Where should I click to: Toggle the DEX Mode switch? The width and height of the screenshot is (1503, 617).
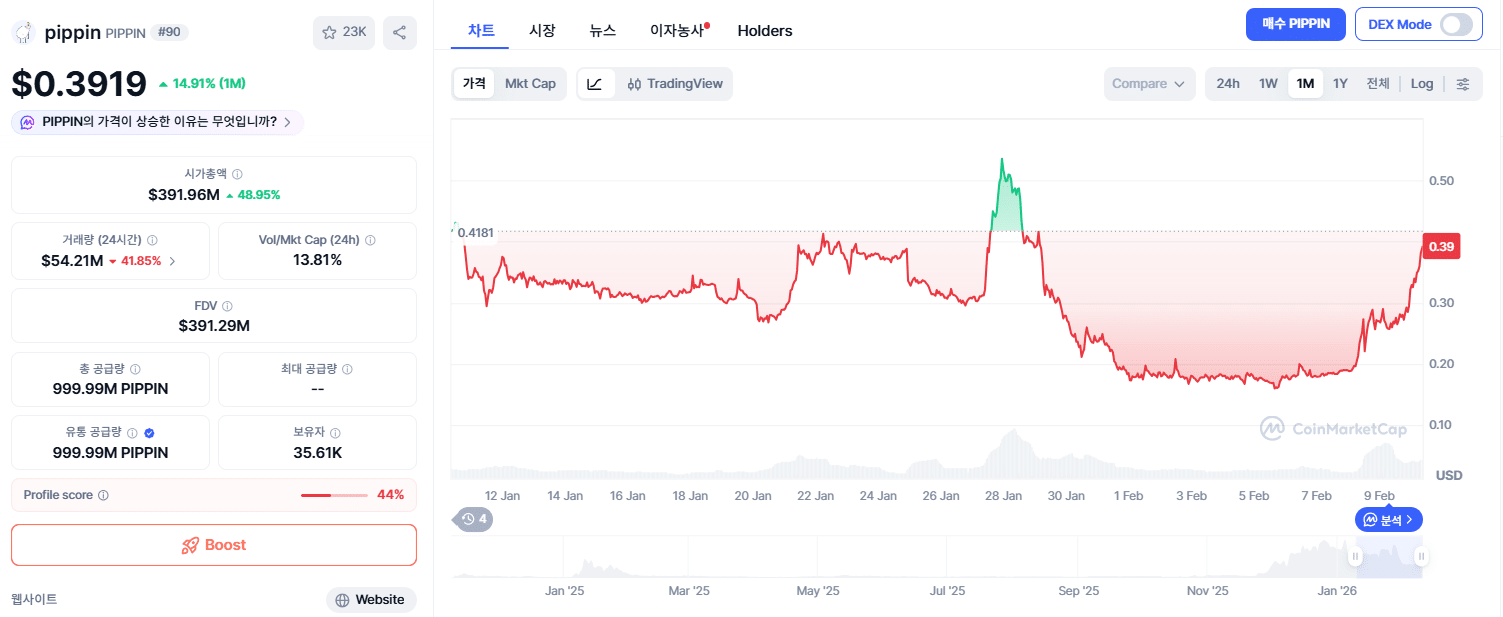point(1457,24)
